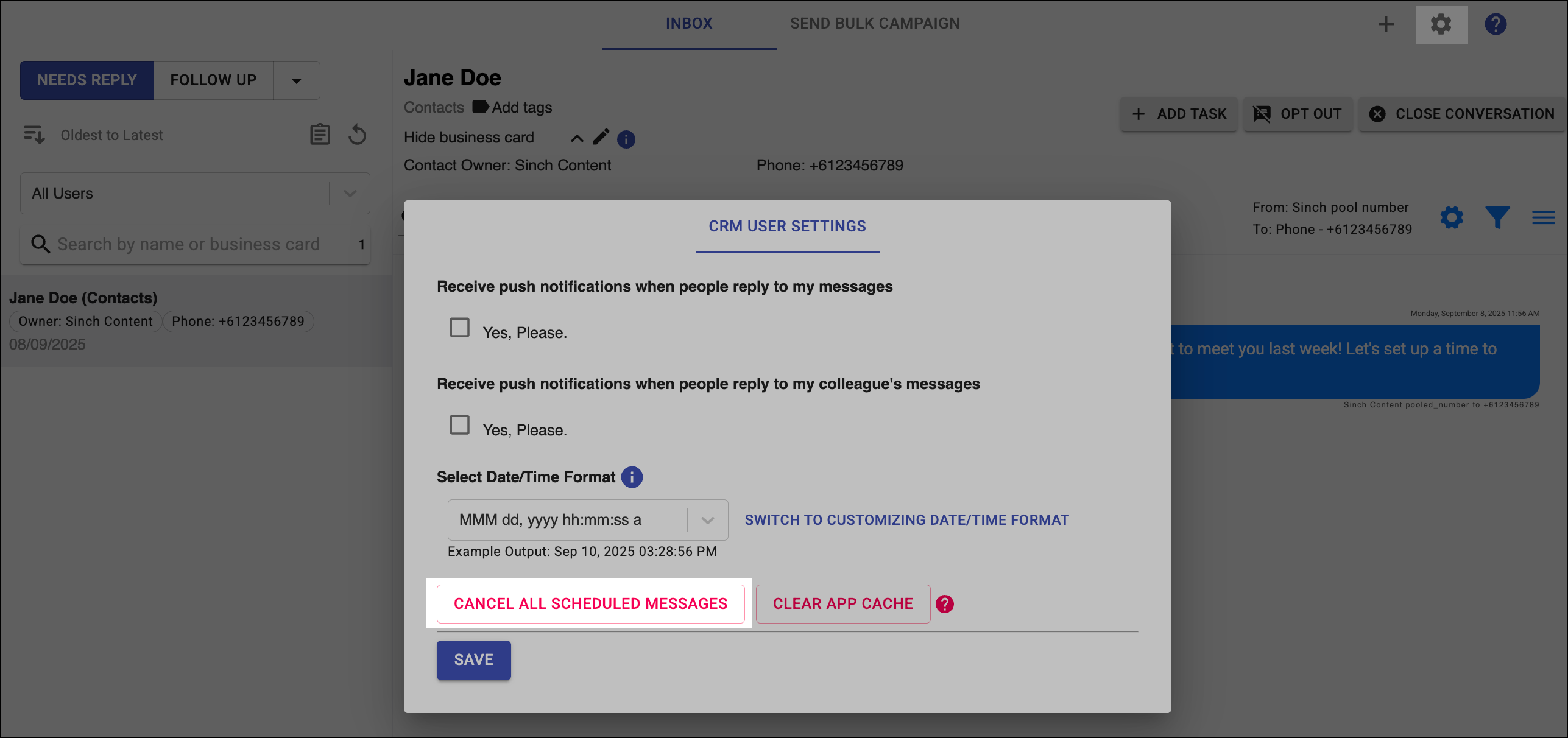Click Add Task button
The width and height of the screenshot is (1568, 738).
(1179, 114)
